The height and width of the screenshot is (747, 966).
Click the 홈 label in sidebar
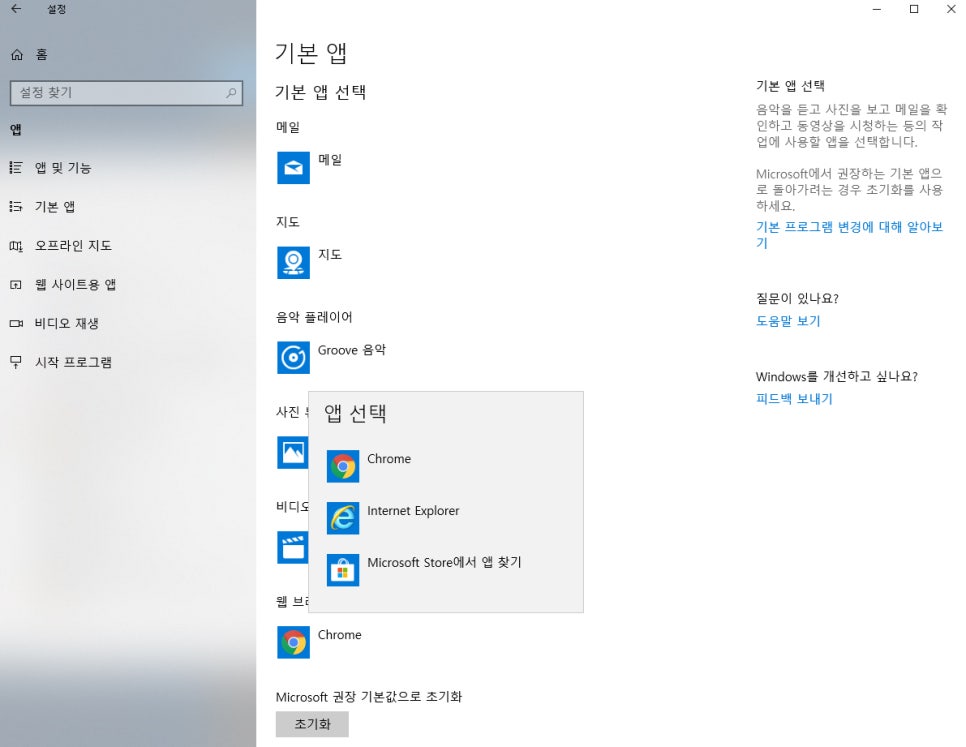(41, 55)
